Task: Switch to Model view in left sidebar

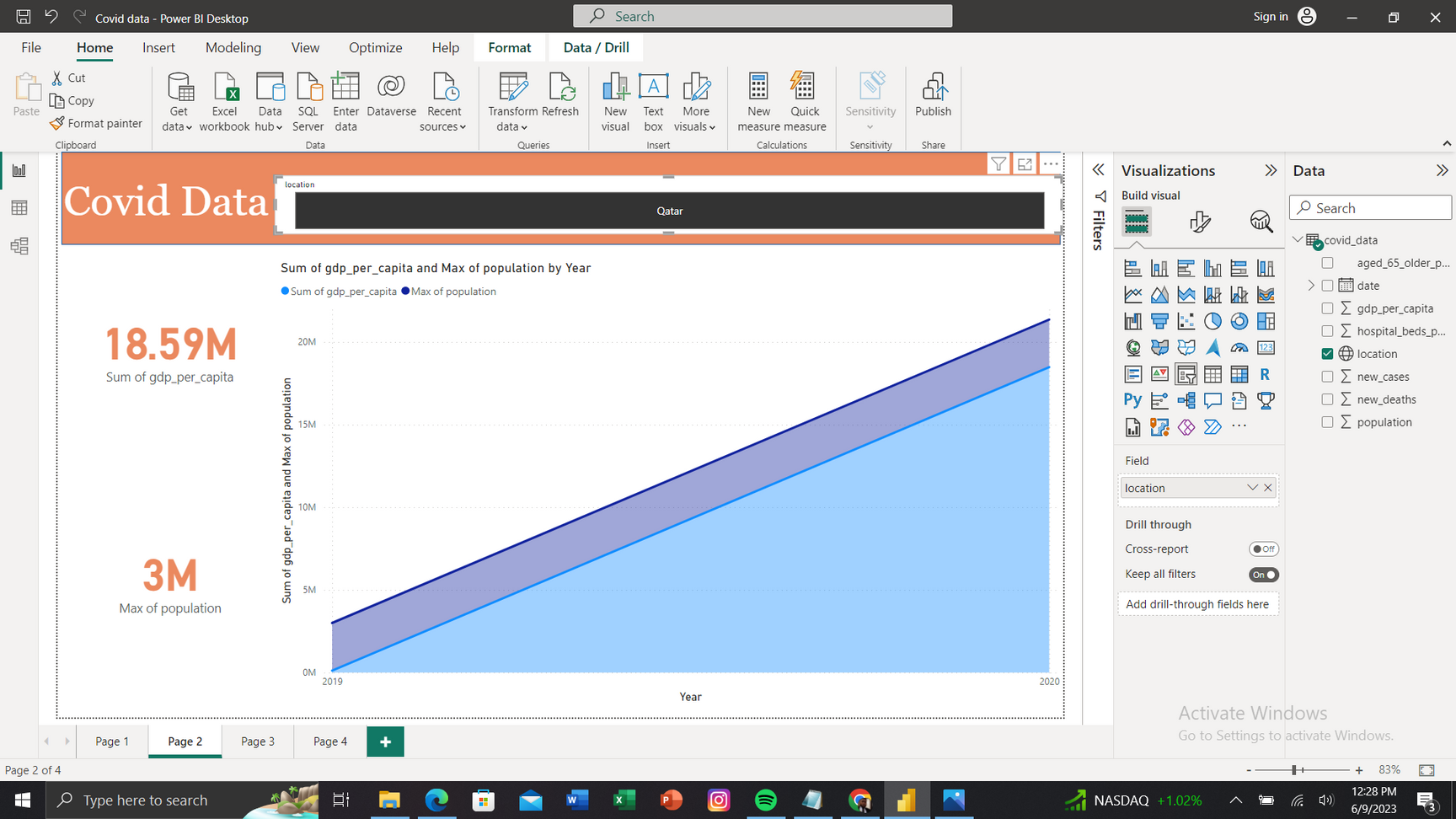Action: click(19, 246)
